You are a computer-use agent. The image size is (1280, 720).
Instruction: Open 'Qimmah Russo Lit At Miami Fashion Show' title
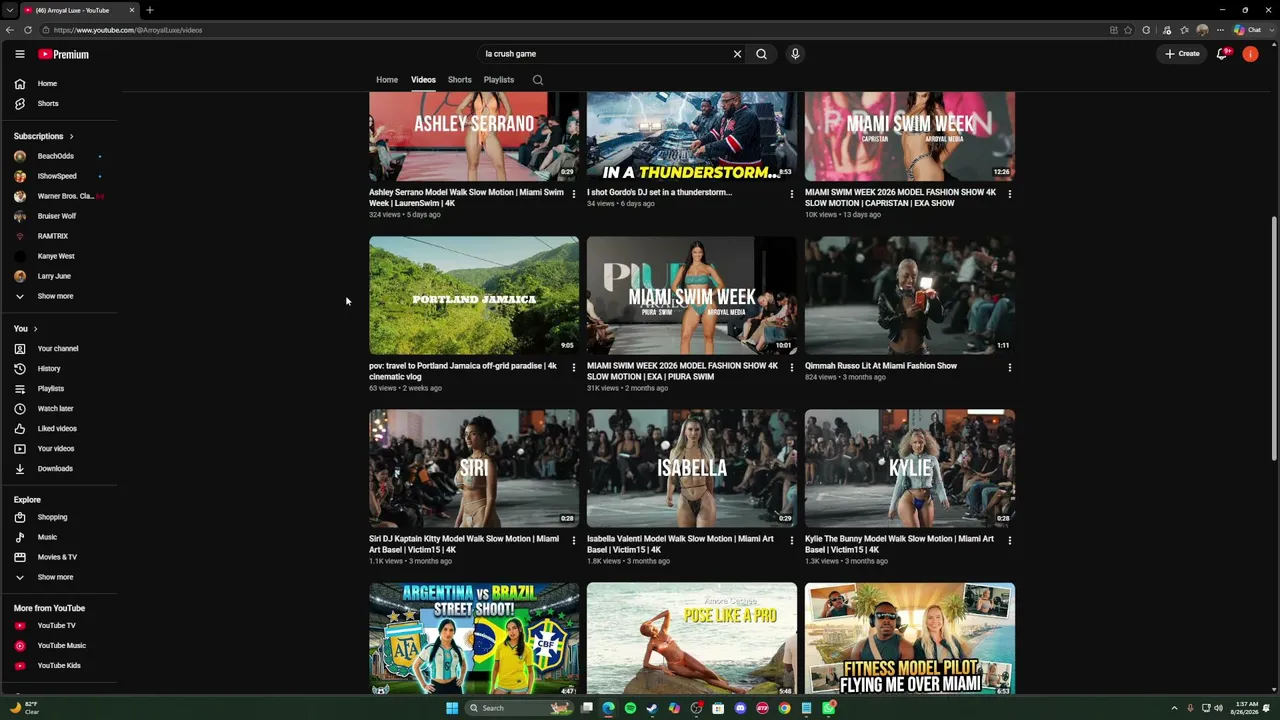pyautogui.click(x=881, y=366)
